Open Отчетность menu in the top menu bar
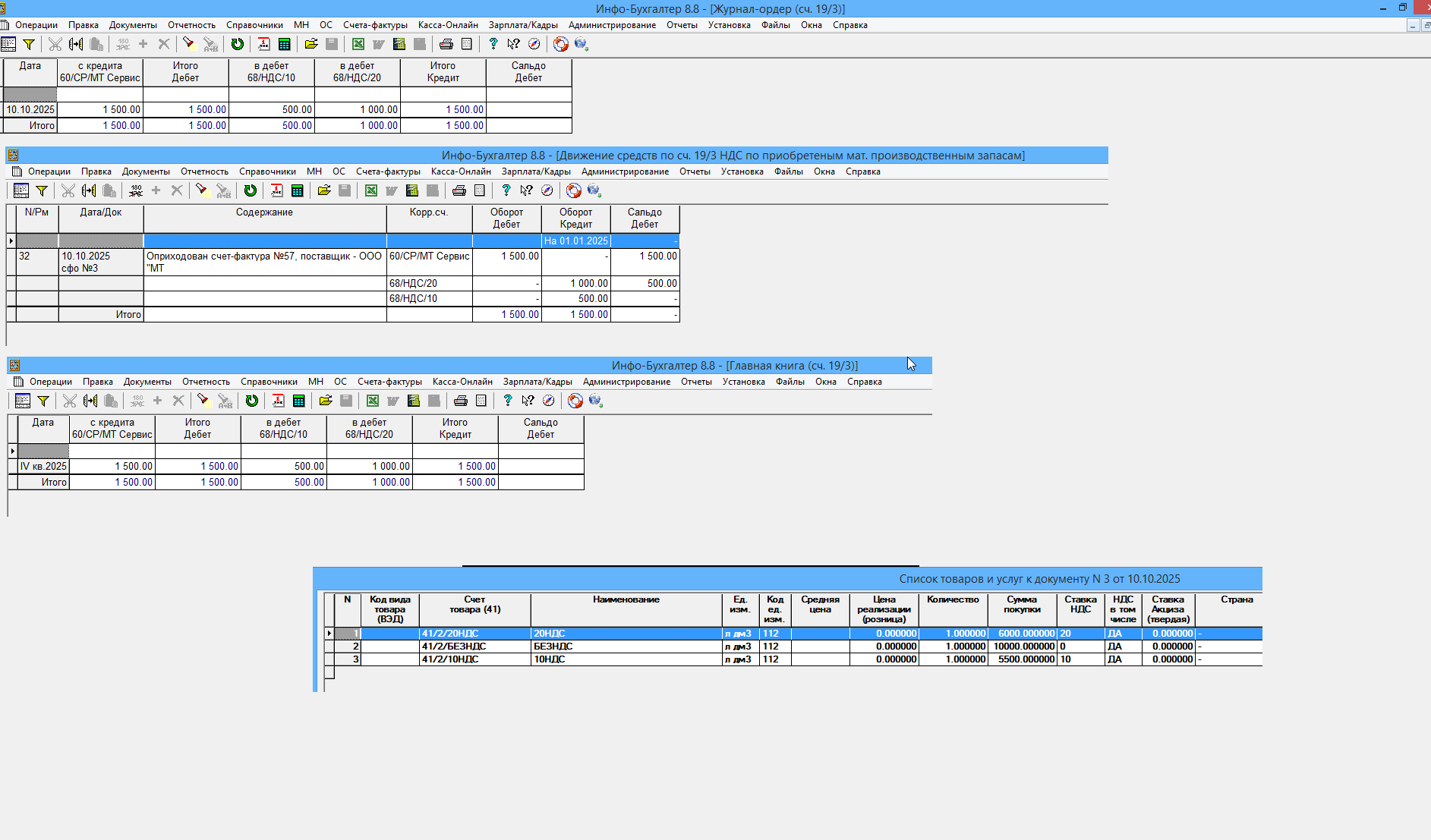 (191, 25)
